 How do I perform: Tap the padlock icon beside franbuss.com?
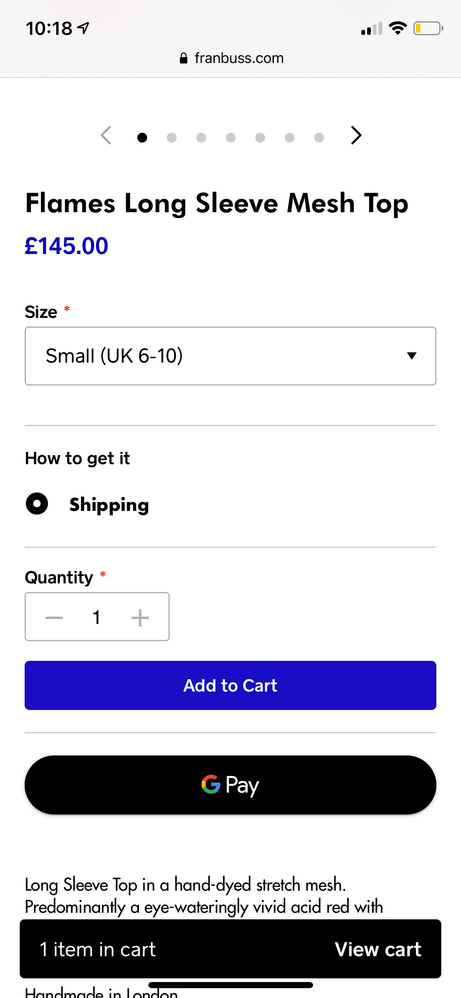(x=184, y=59)
